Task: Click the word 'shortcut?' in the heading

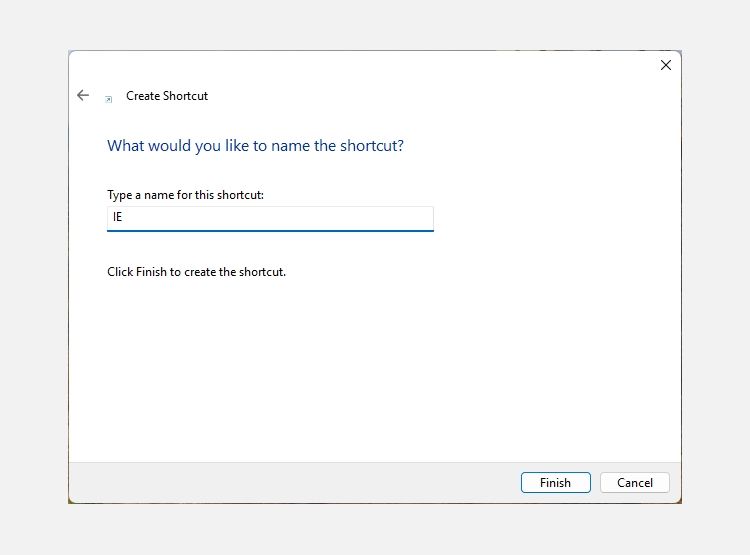Action: pyautogui.click(x=370, y=146)
